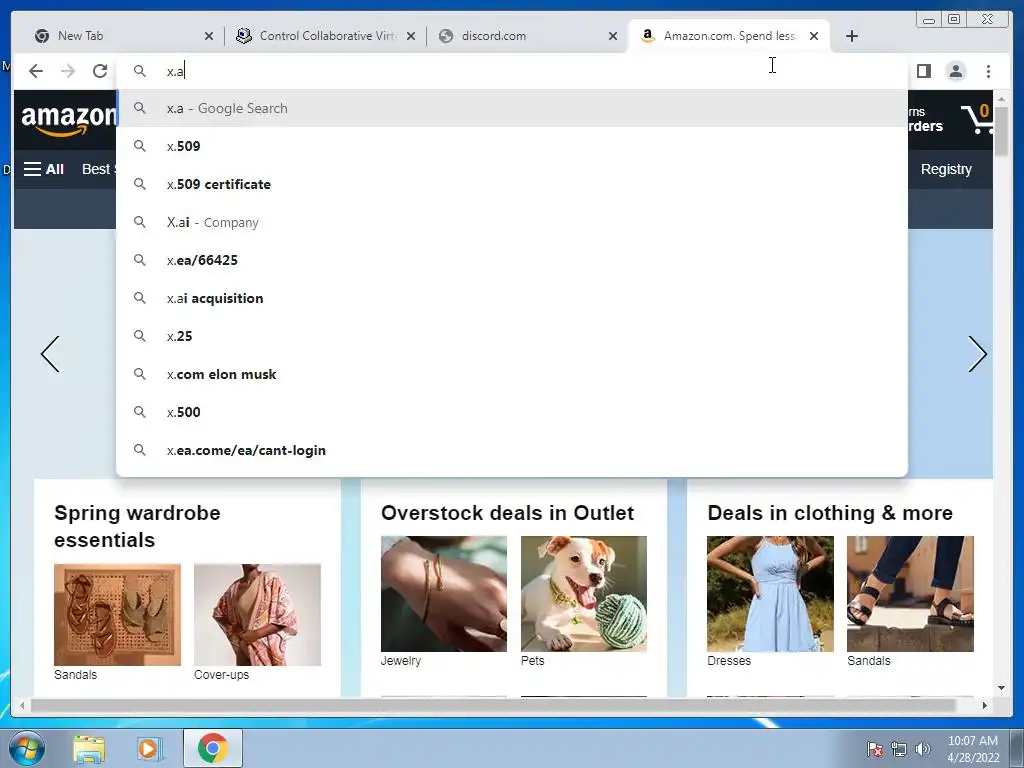The height and width of the screenshot is (768, 1024).
Task: Open the Pets dog image
Action: (584, 594)
